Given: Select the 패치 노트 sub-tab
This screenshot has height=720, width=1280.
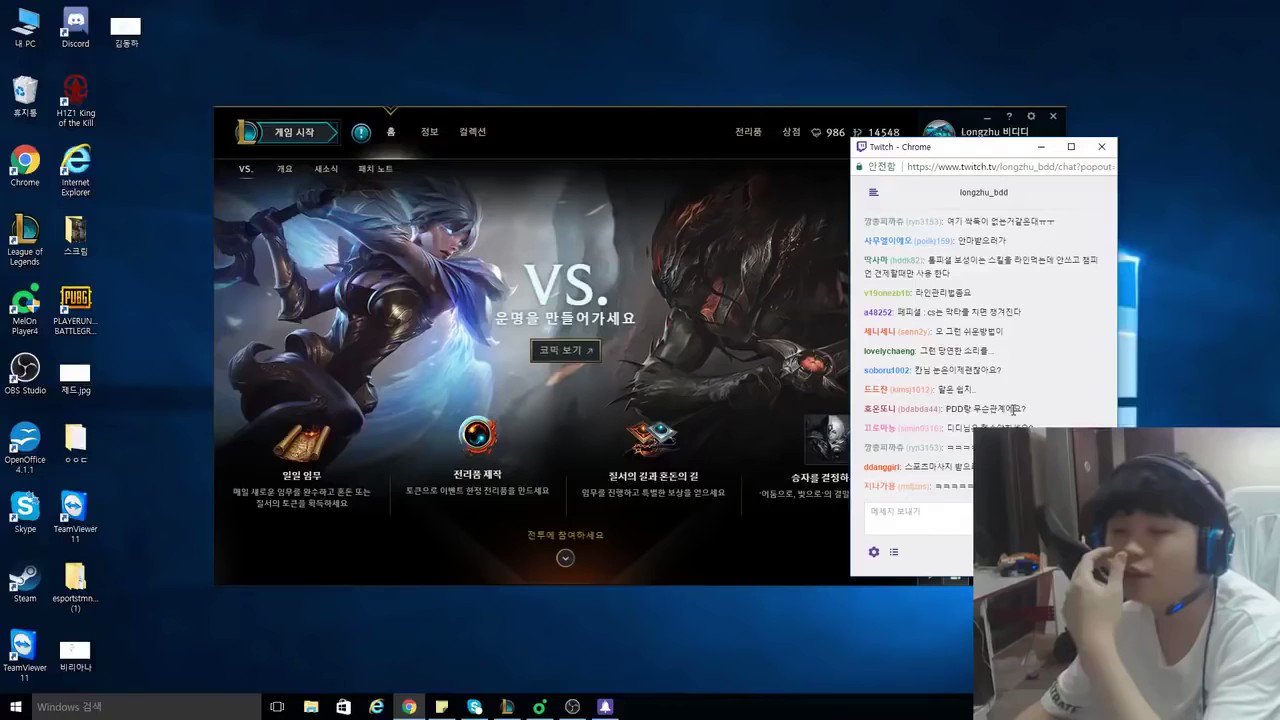Looking at the screenshot, I should (376, 169).
